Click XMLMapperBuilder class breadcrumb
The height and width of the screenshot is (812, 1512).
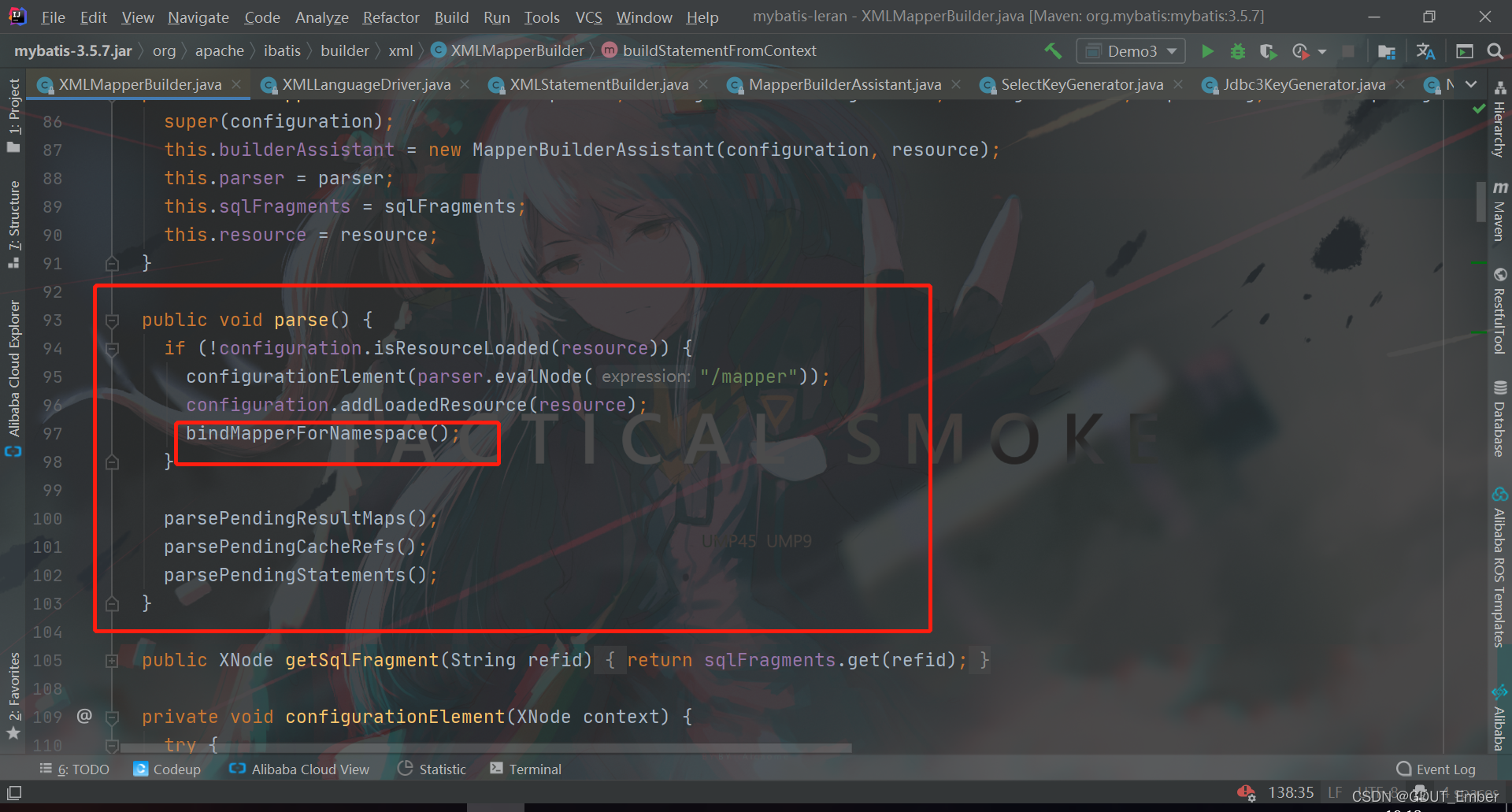[508, 51]
